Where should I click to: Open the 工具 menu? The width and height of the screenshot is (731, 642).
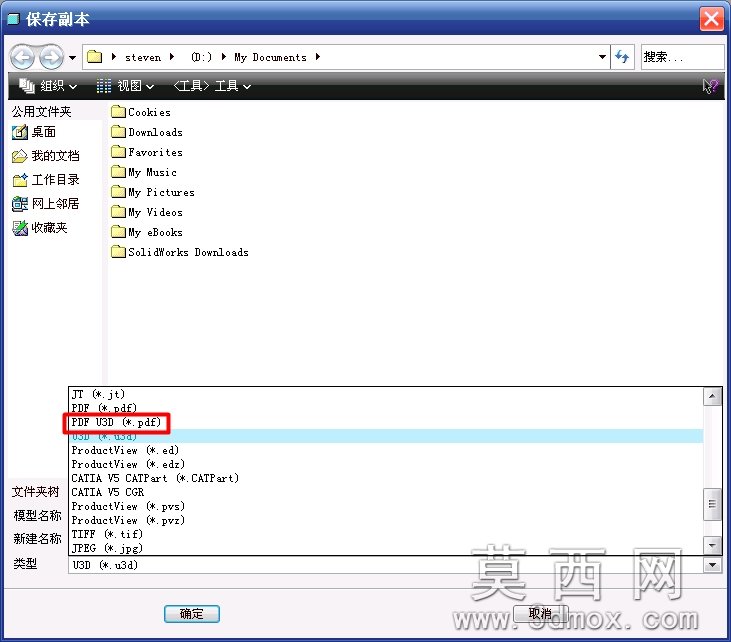coord(212,86)
